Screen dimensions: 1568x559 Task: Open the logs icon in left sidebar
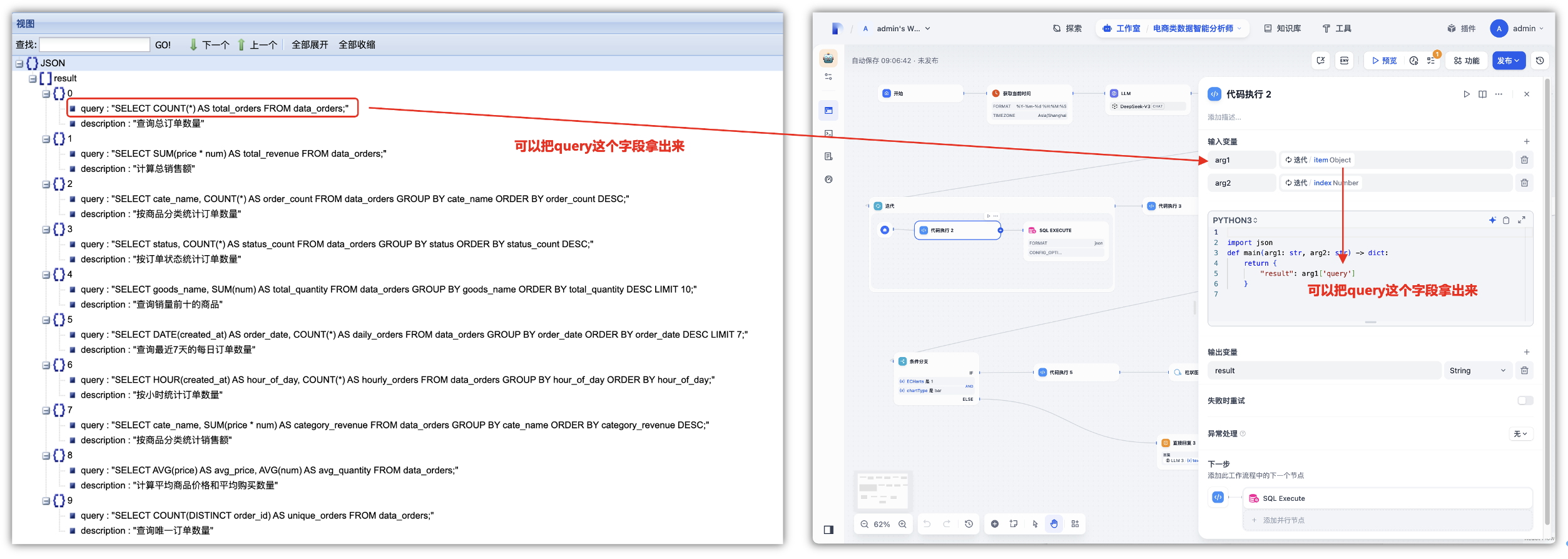coord(828,156)
